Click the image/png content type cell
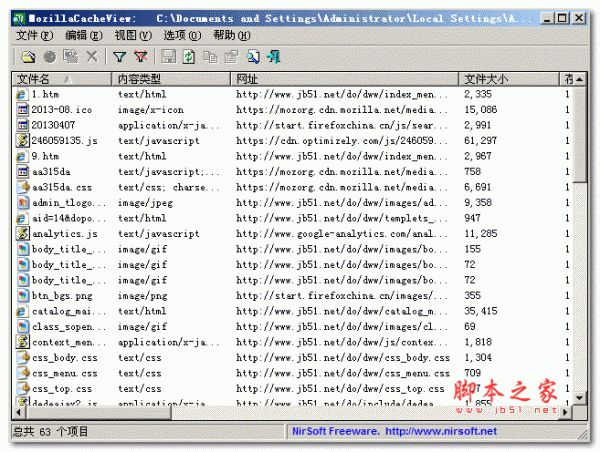Screen dimensions: 600x452 coord(142,295)
